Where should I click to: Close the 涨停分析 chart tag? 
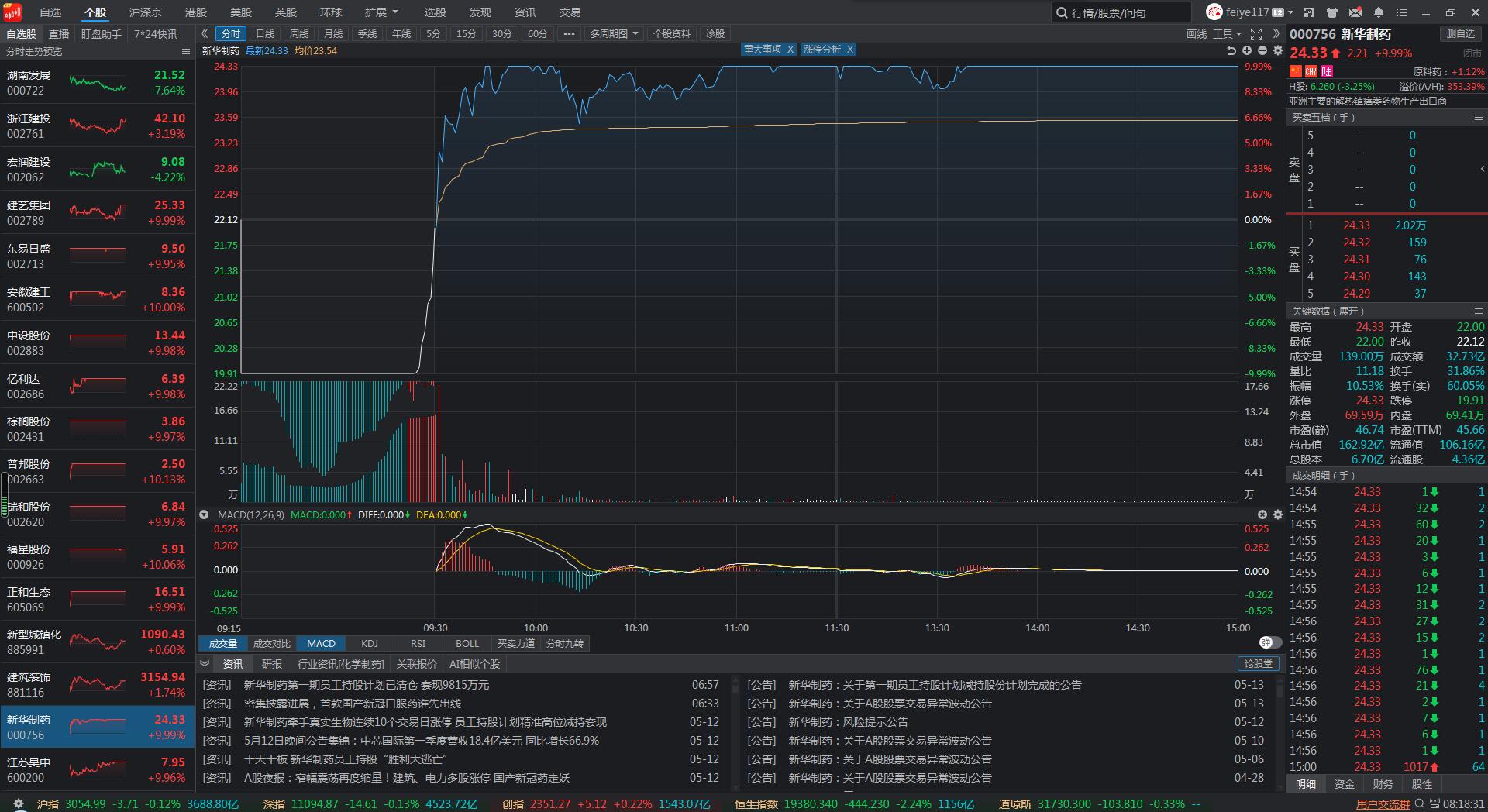pos(849,50)
